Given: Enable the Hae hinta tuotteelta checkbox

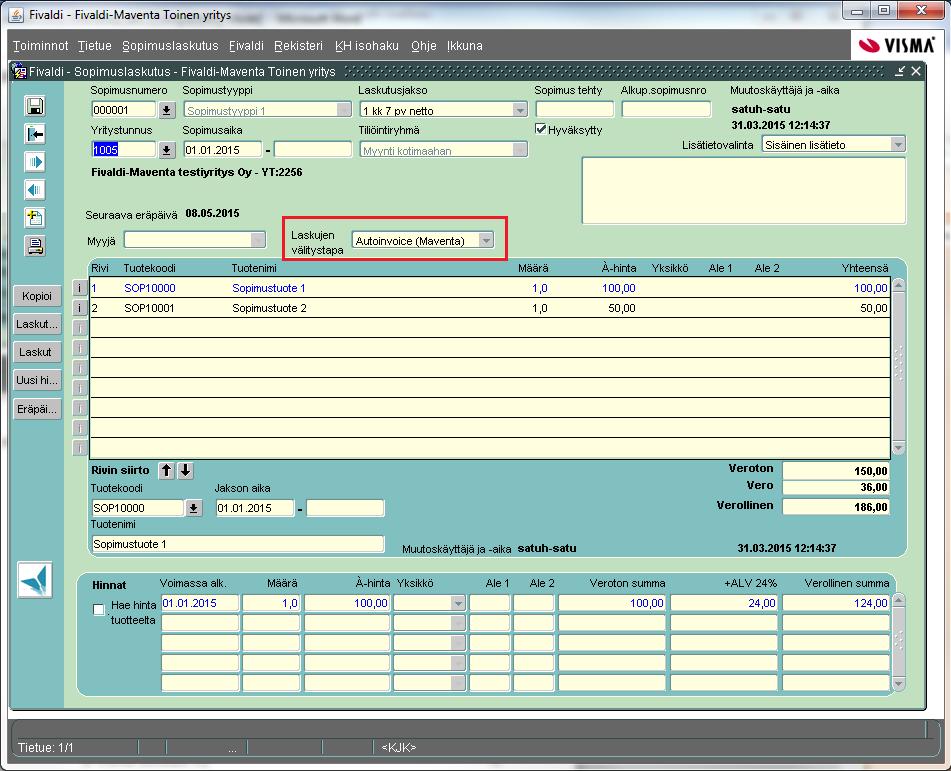Looking at the screenshot, I should pyautogui.click(x=99, y=609).
